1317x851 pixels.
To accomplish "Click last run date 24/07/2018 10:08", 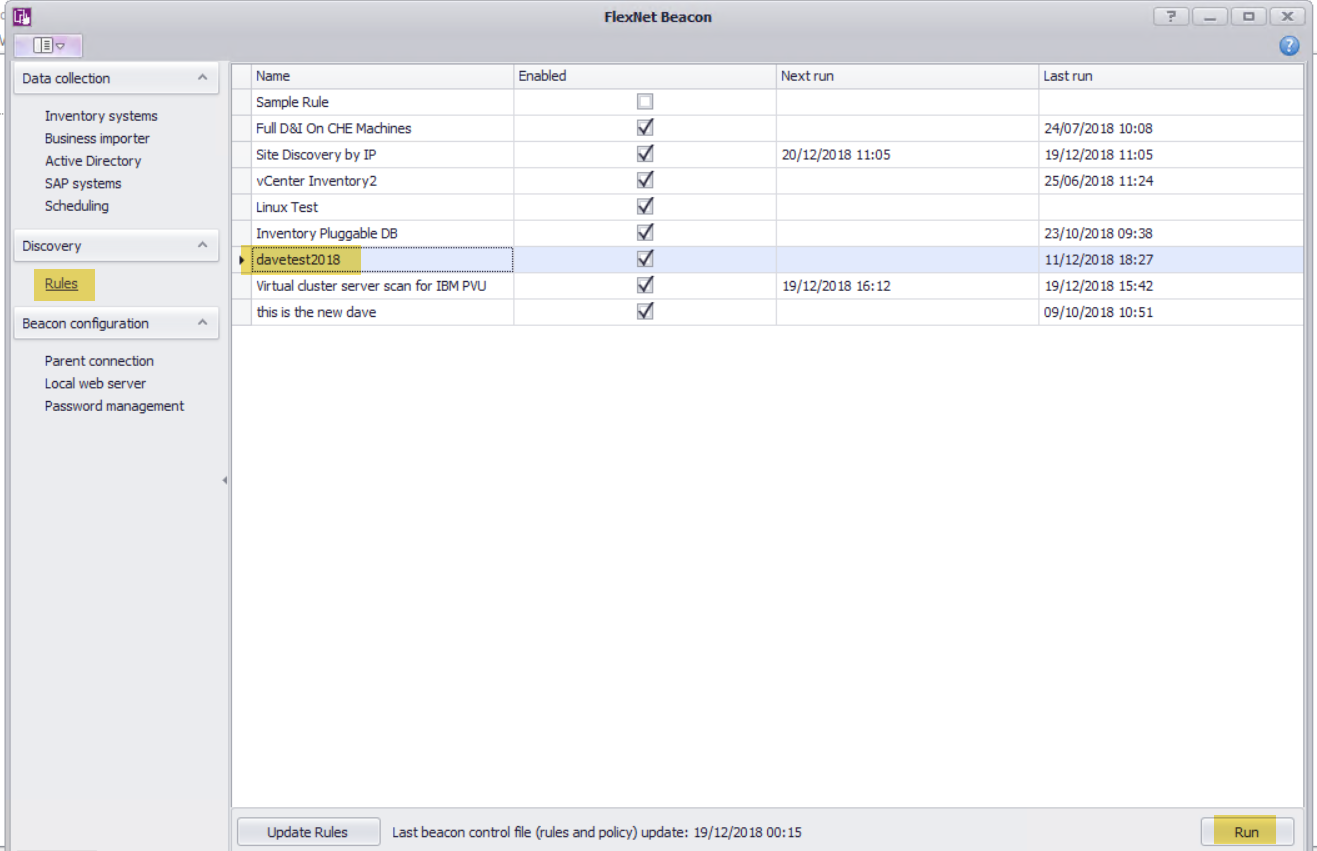I will [1098, 128].
